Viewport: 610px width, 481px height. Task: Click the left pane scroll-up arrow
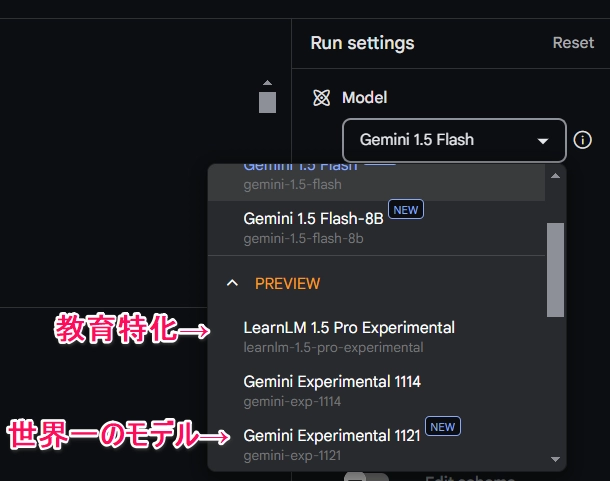(267, 83)
